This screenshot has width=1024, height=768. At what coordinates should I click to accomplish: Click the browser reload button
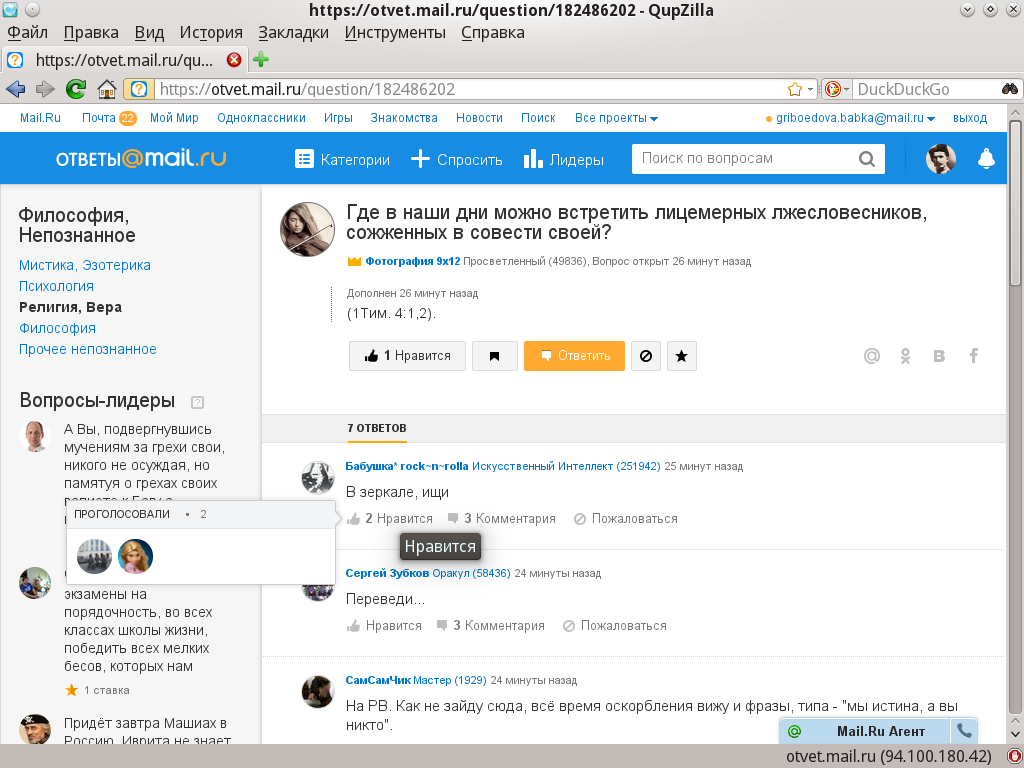(75, 89)
